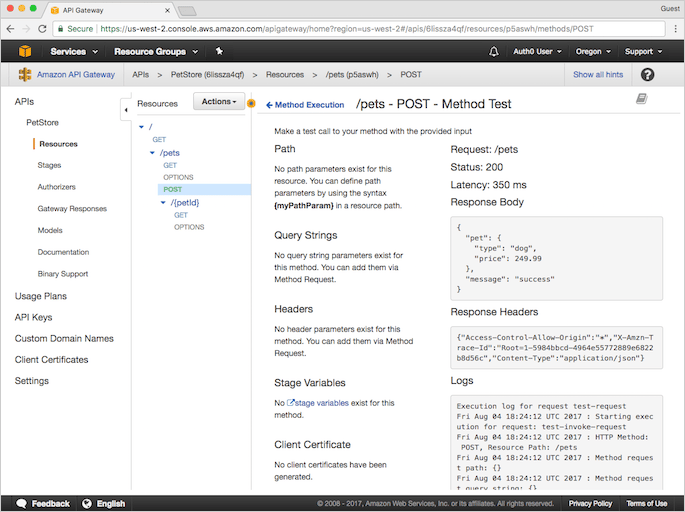Go back to Method Execution
Screen dimensions: 685x512
pos(305,105)
